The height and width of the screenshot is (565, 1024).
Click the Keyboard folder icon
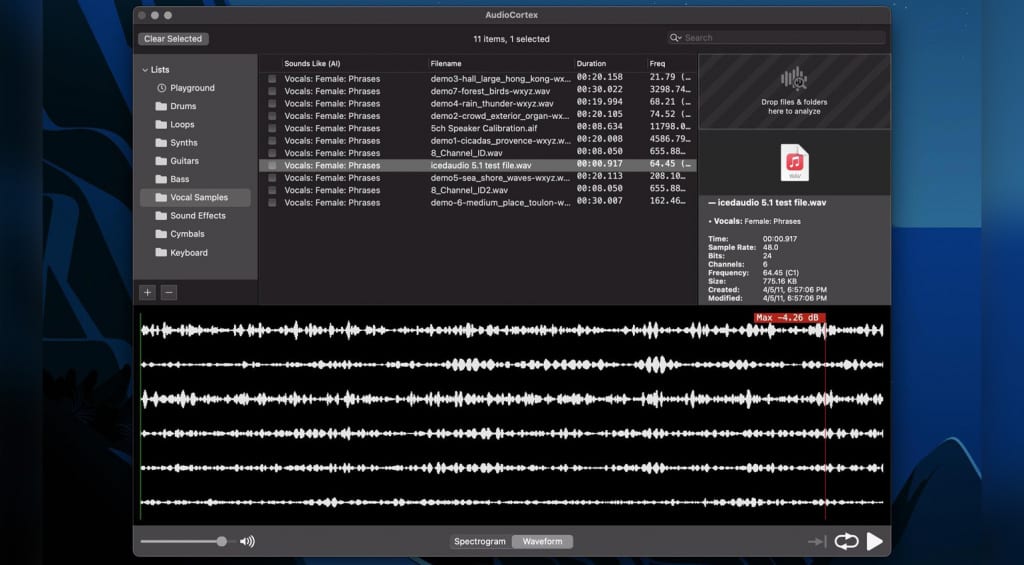(161, 252)
